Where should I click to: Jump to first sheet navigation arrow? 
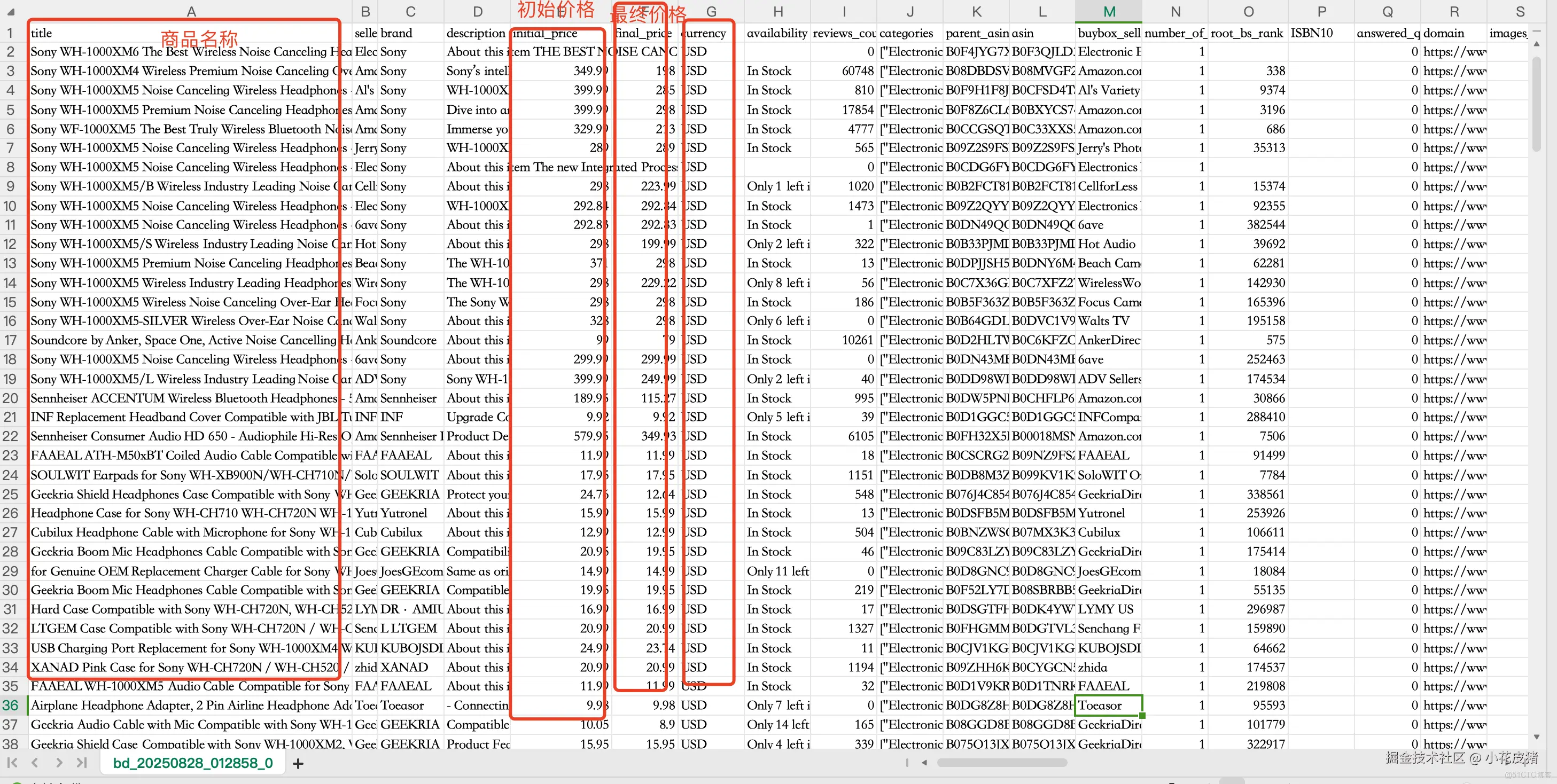[12, 763]
